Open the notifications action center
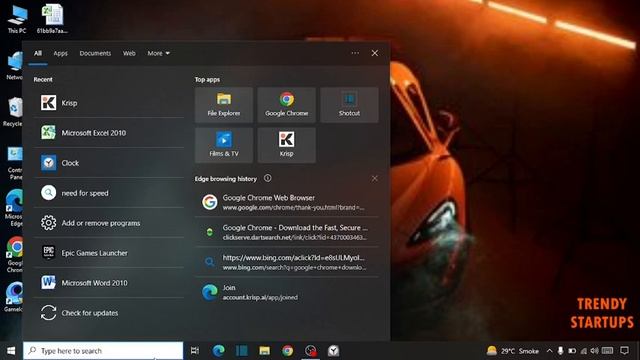This screenshot has width=640, height=360. tap(624, 351)
